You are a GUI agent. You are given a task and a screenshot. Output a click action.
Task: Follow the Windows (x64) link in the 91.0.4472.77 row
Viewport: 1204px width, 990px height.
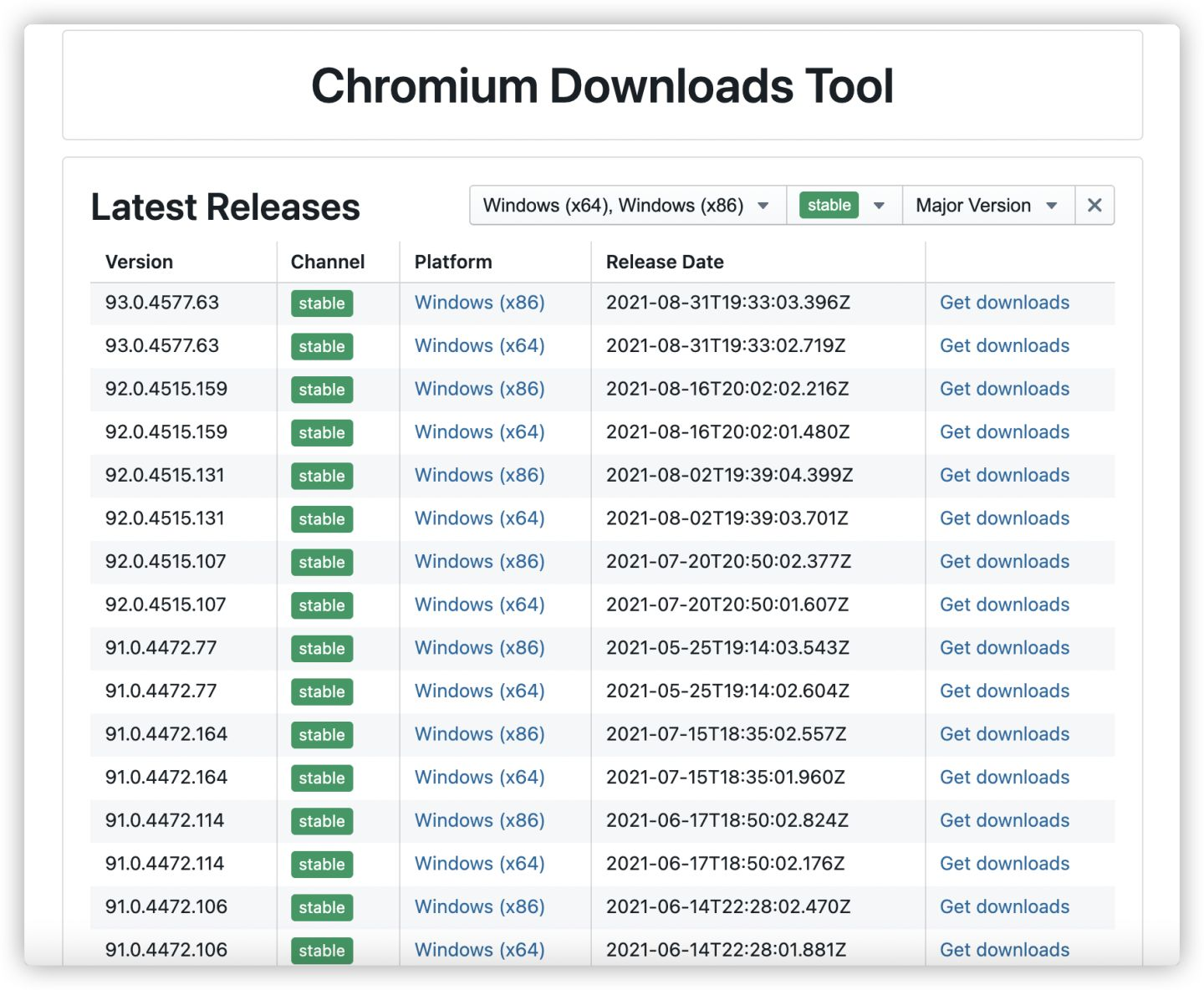pyautogui.click(x=479, y=691)
